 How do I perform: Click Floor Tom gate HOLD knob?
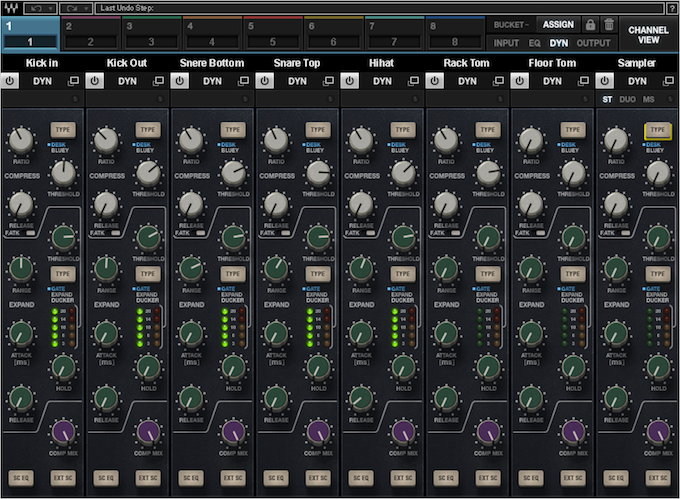tap(573, 367)
